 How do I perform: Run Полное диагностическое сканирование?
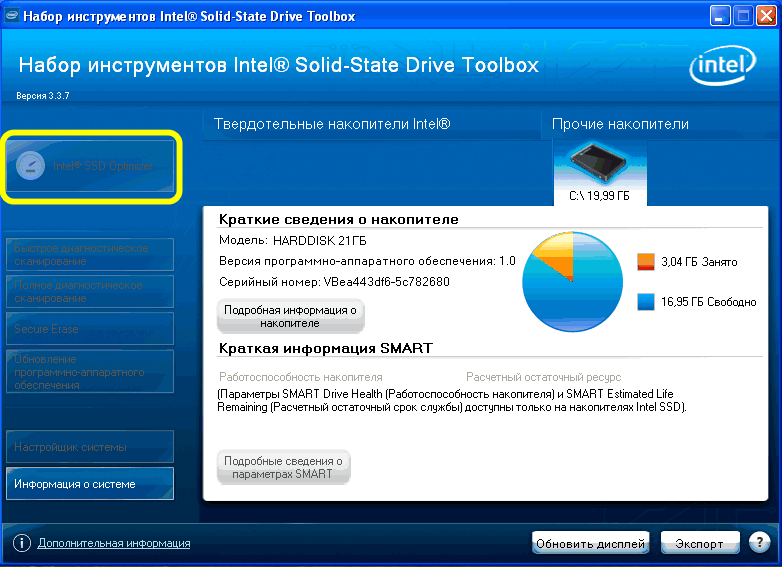tap(90, 291)
